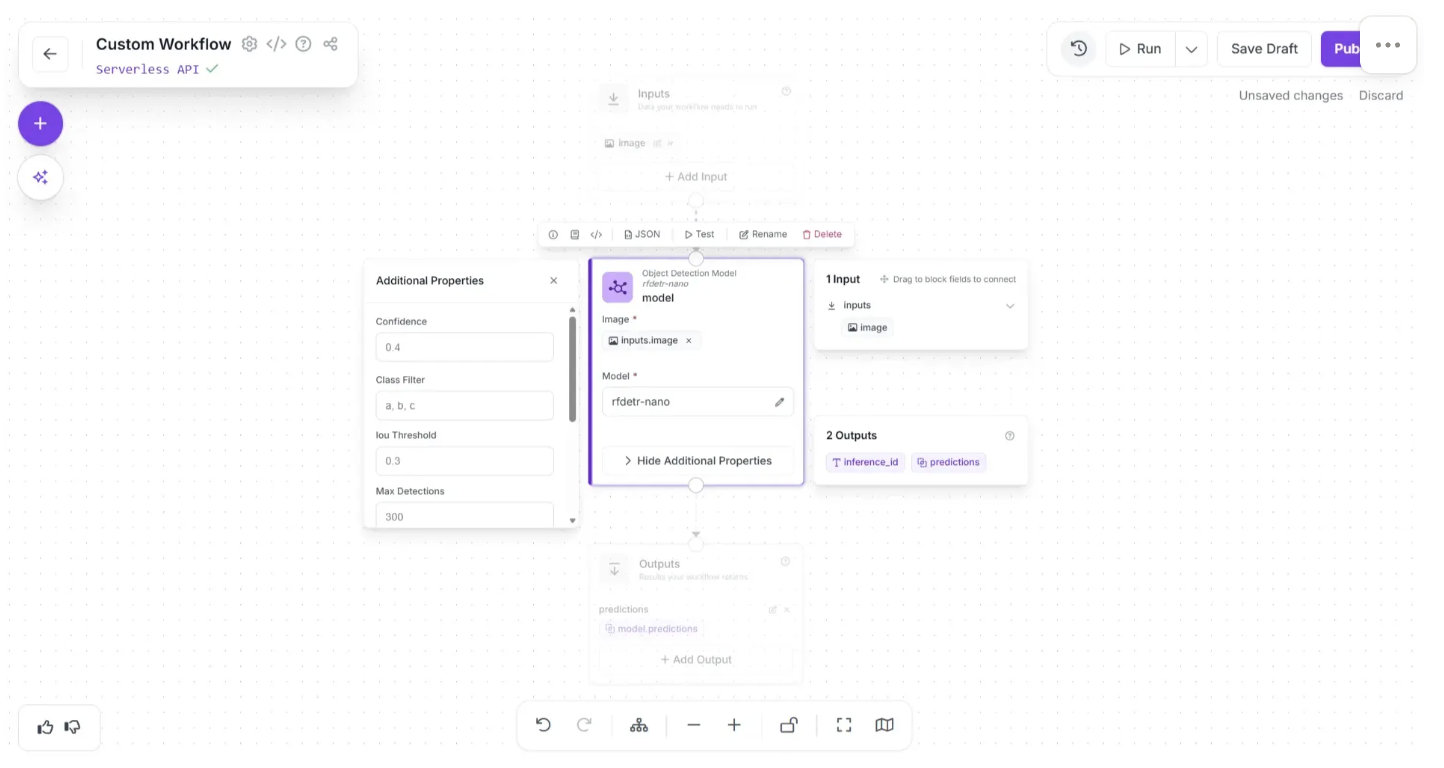Screen dimensions: 1444x768
Task: Open version history clock icon
Action: [1078, 48]
